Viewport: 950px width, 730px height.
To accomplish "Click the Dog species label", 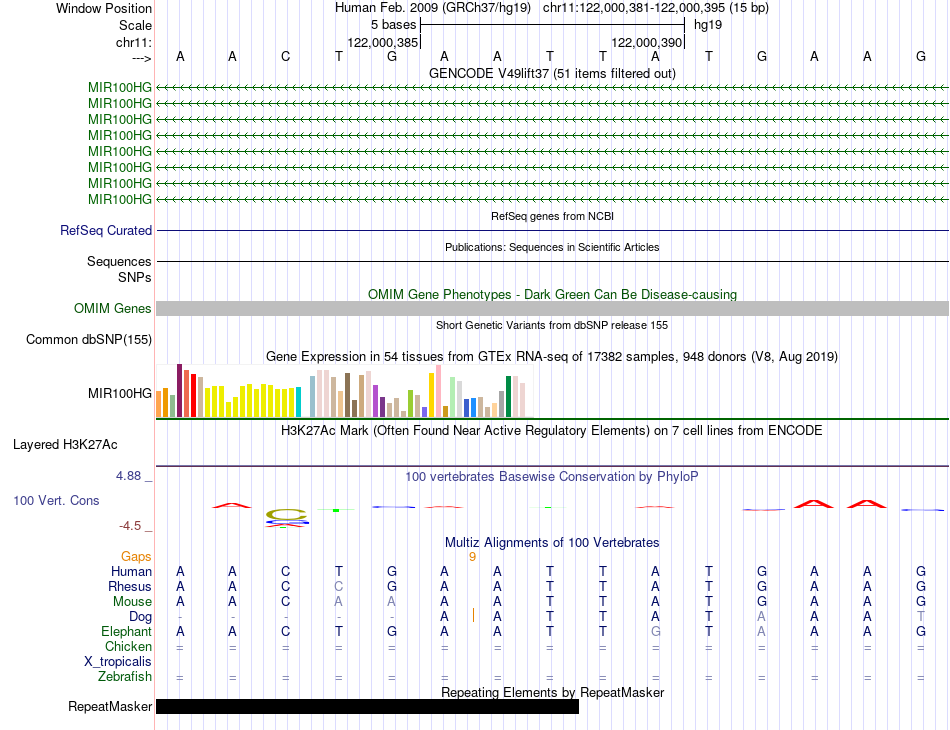I will (141, 617).
